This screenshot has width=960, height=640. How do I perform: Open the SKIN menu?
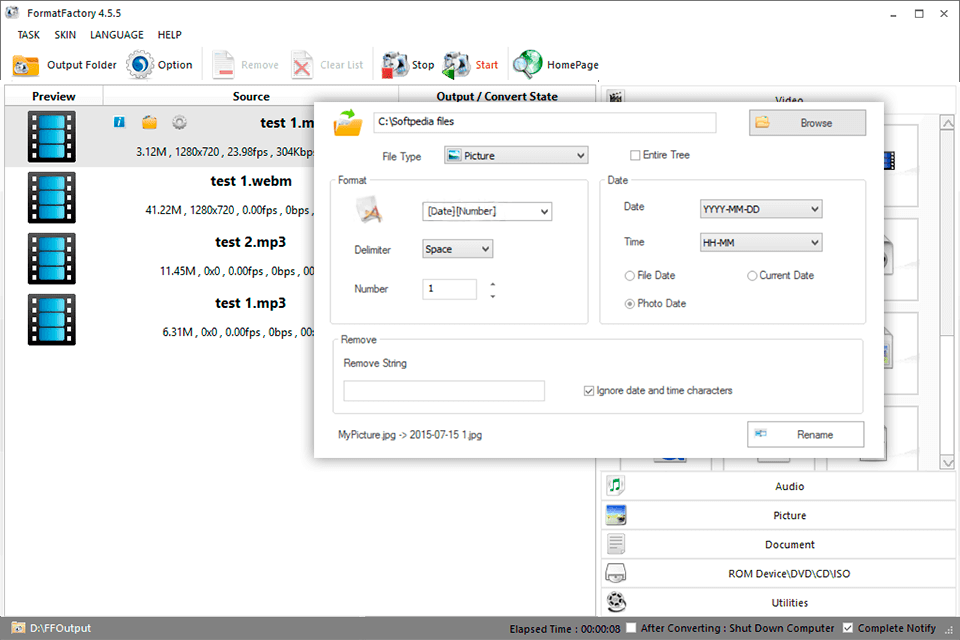65,35
